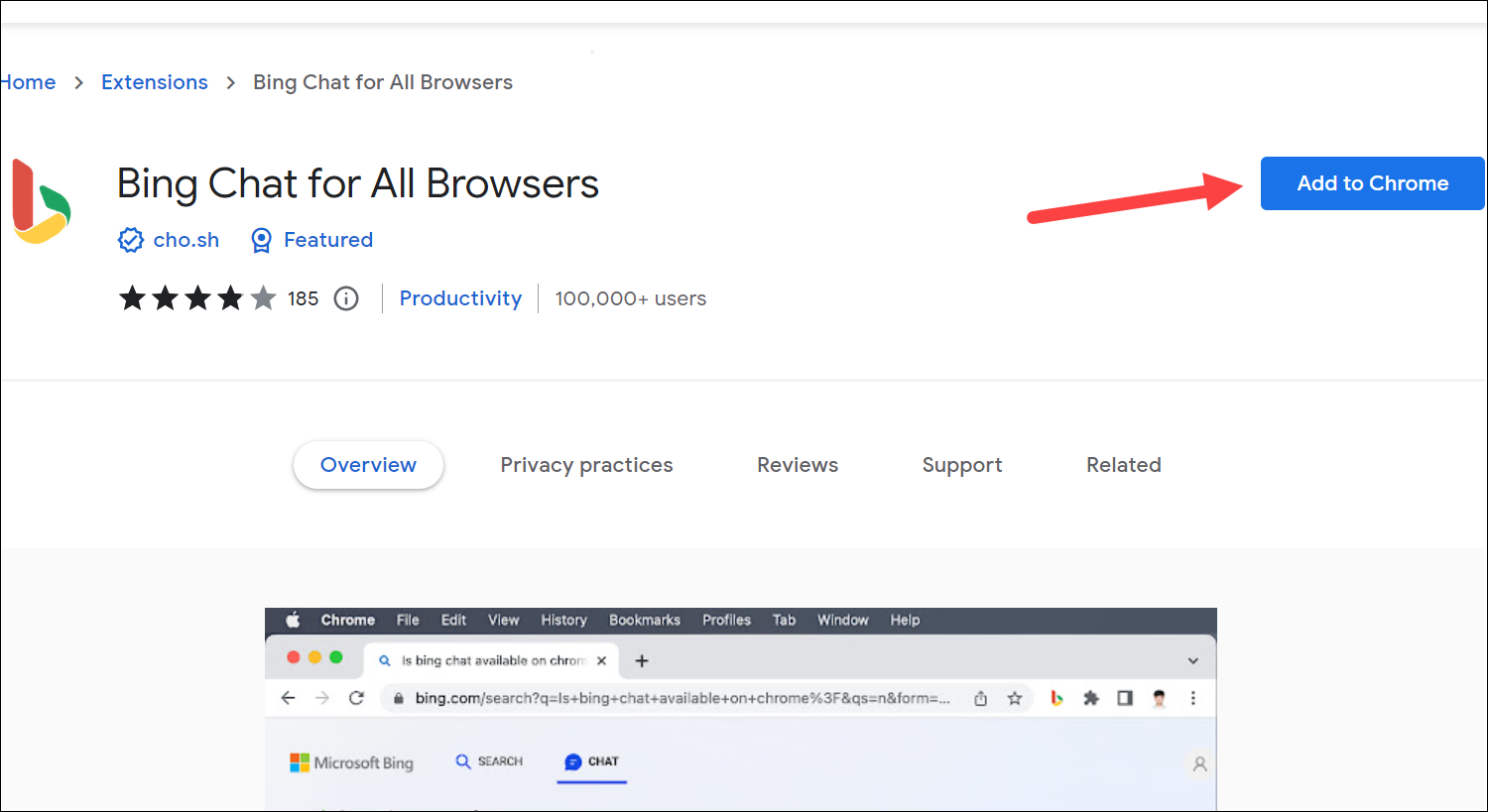Click the Microsoft Bing logo in preview
1488x812 pixels.
coord(351,762)
